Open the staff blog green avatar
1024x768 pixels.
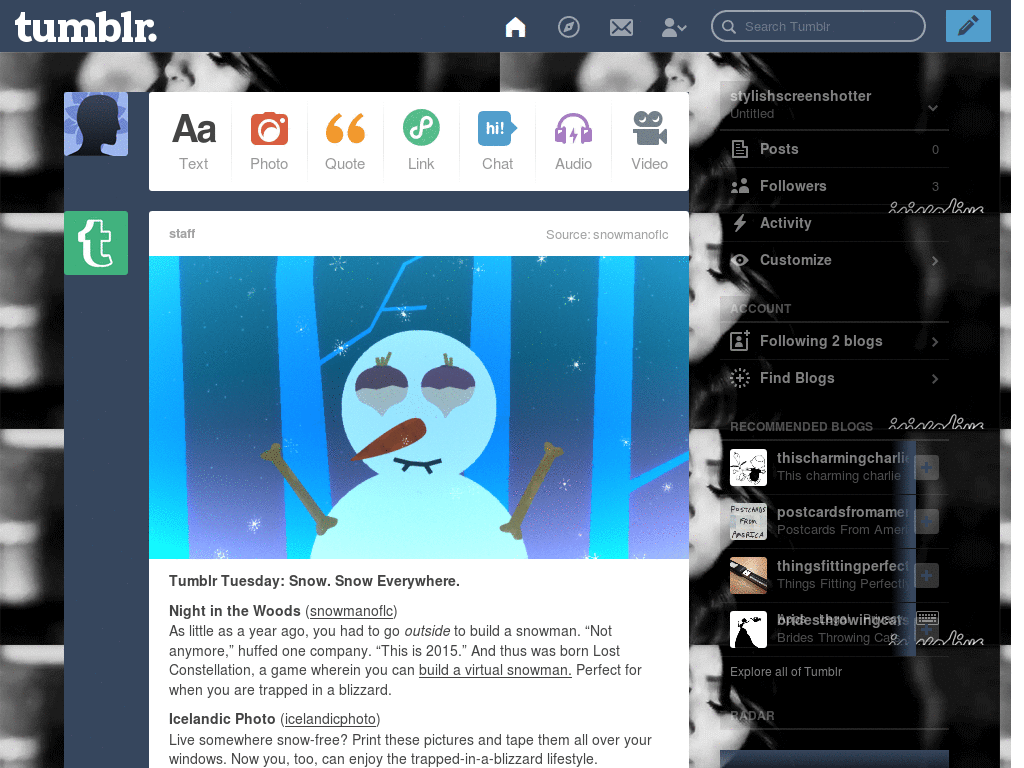pos(96,243)
